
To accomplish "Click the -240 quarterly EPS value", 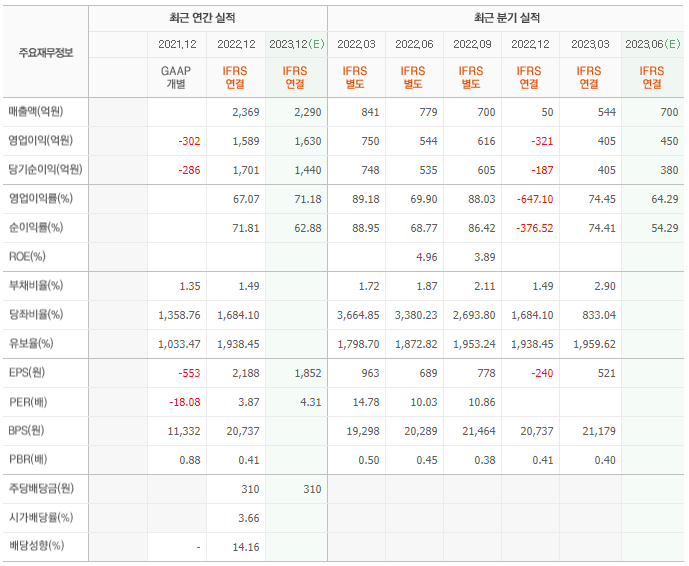I will (x=542, y=374).
